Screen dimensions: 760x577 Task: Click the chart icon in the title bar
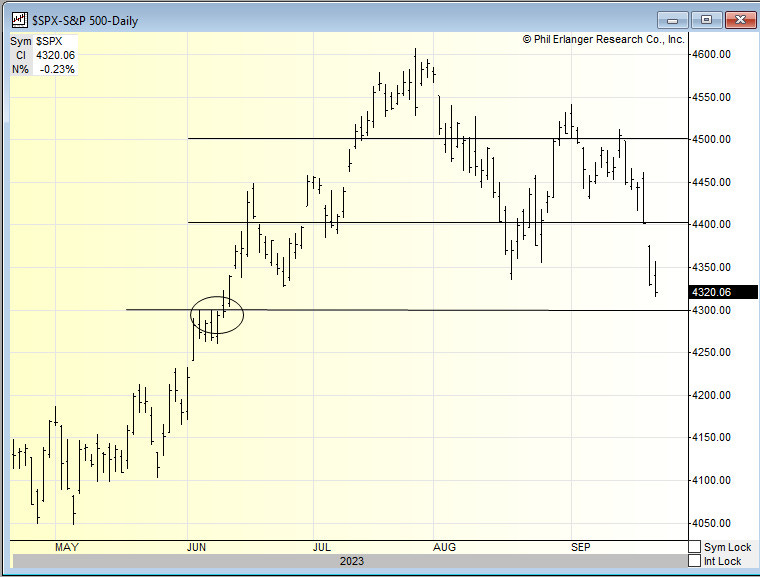(x=20, y=20)
